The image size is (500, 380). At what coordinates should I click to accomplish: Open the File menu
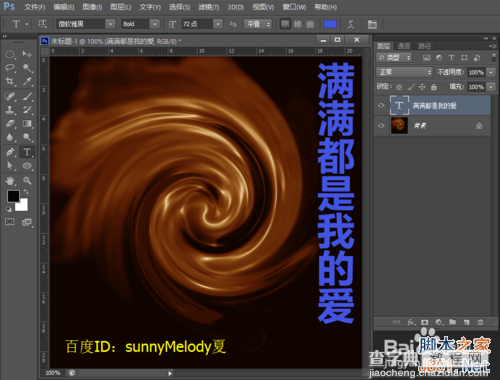(x=35, y=7)
